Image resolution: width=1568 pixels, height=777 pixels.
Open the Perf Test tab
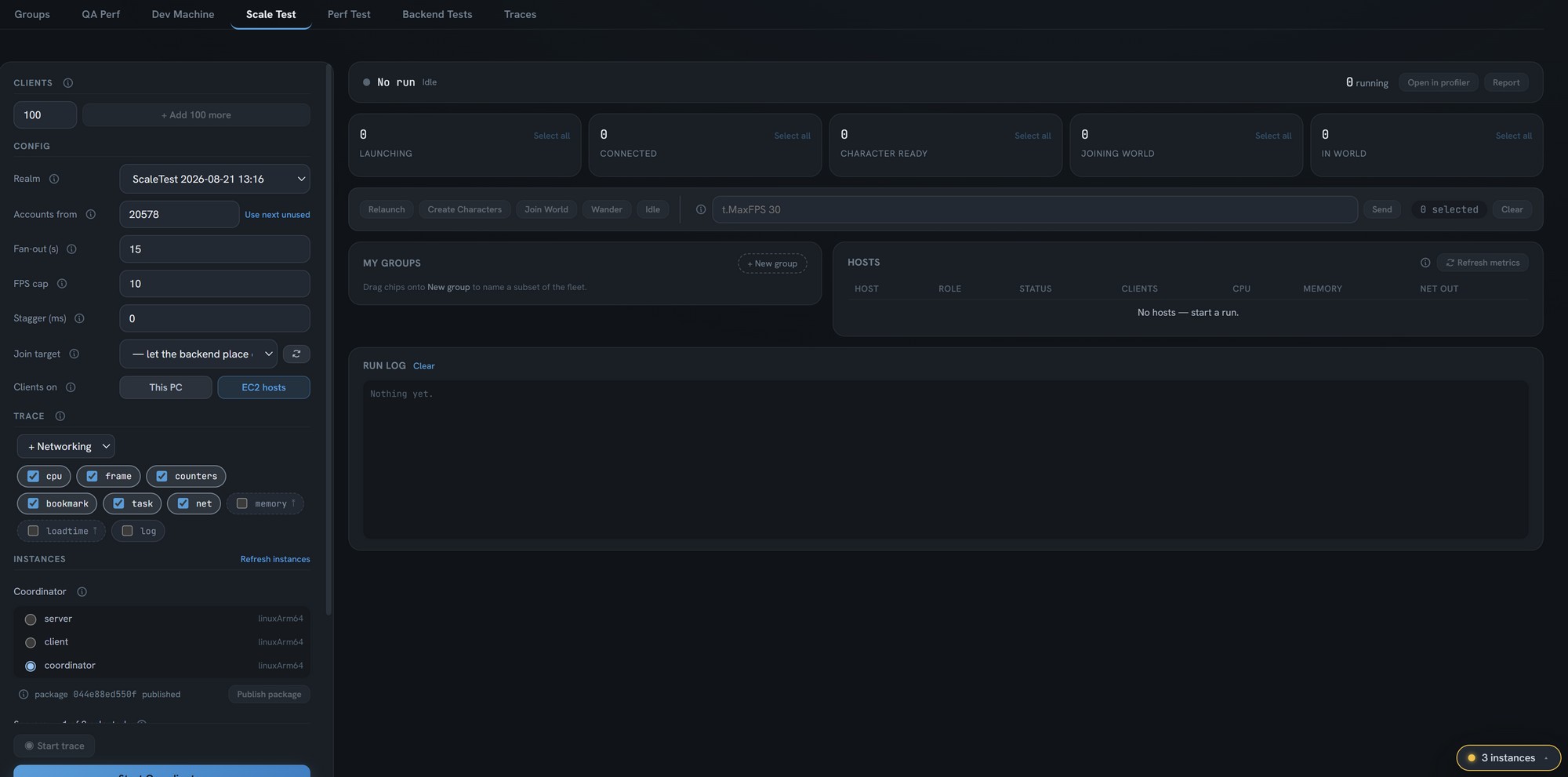coord(349,14)
